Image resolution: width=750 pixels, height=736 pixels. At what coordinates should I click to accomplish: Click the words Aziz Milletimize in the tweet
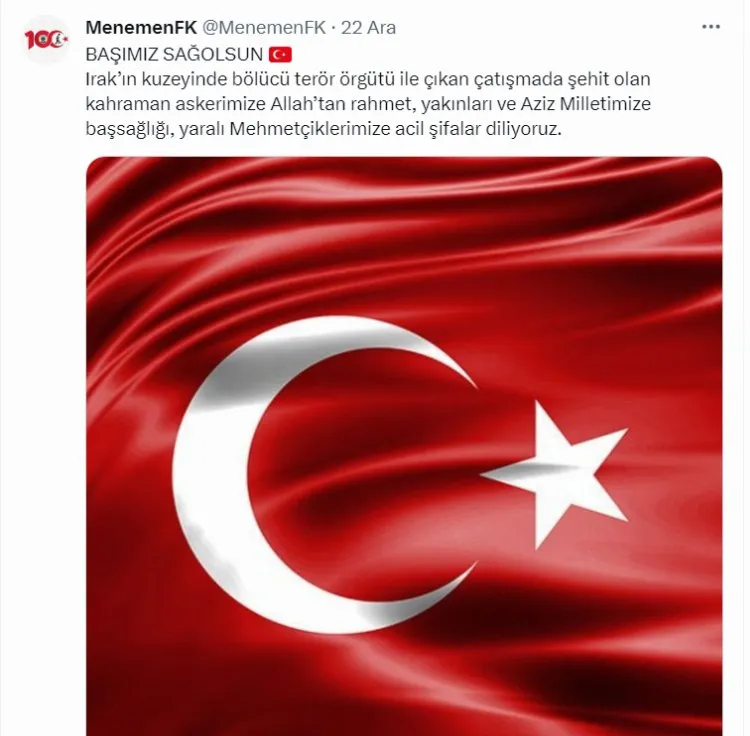(585, 104)
